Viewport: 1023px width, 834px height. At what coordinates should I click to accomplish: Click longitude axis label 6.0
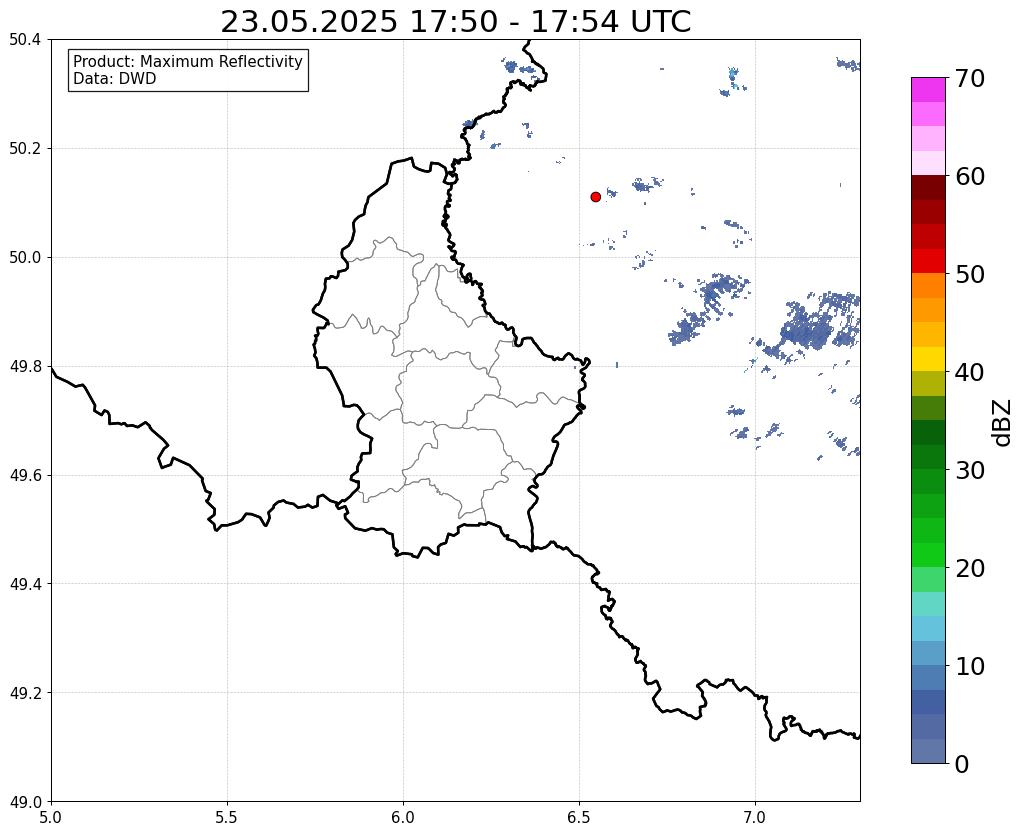(403, 817)
